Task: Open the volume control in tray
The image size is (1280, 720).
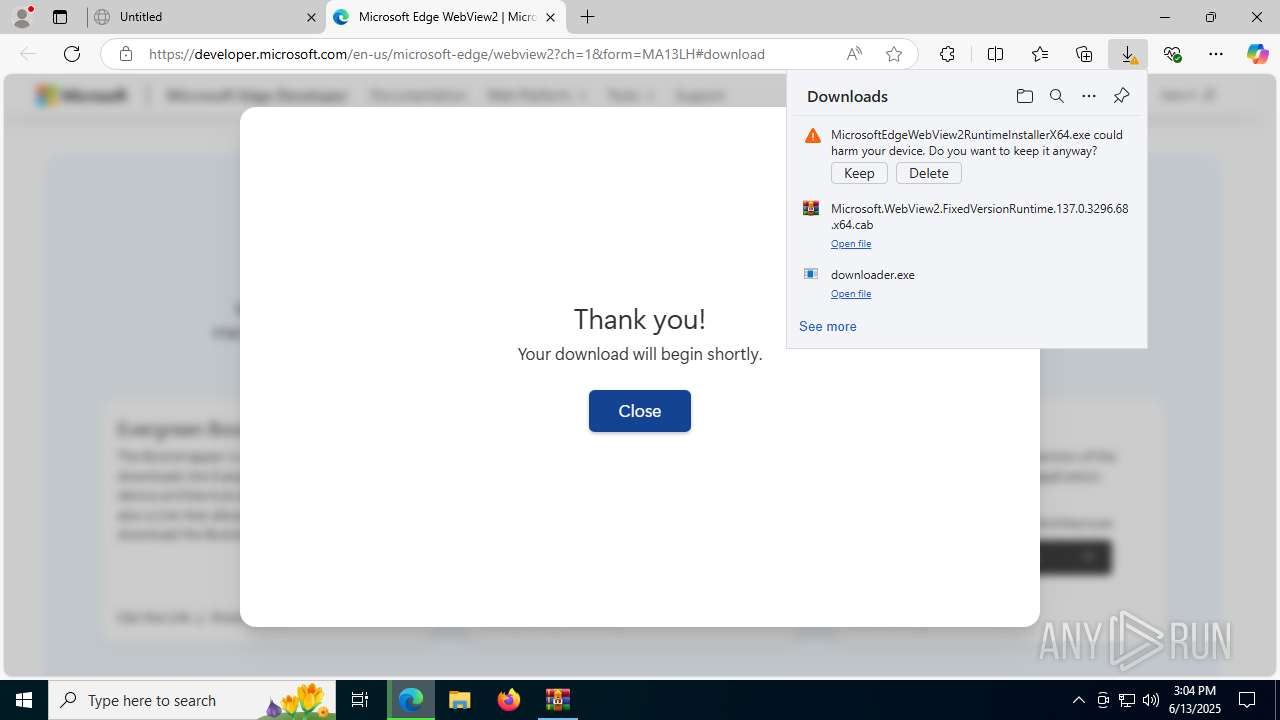Action: point(1150,700)
